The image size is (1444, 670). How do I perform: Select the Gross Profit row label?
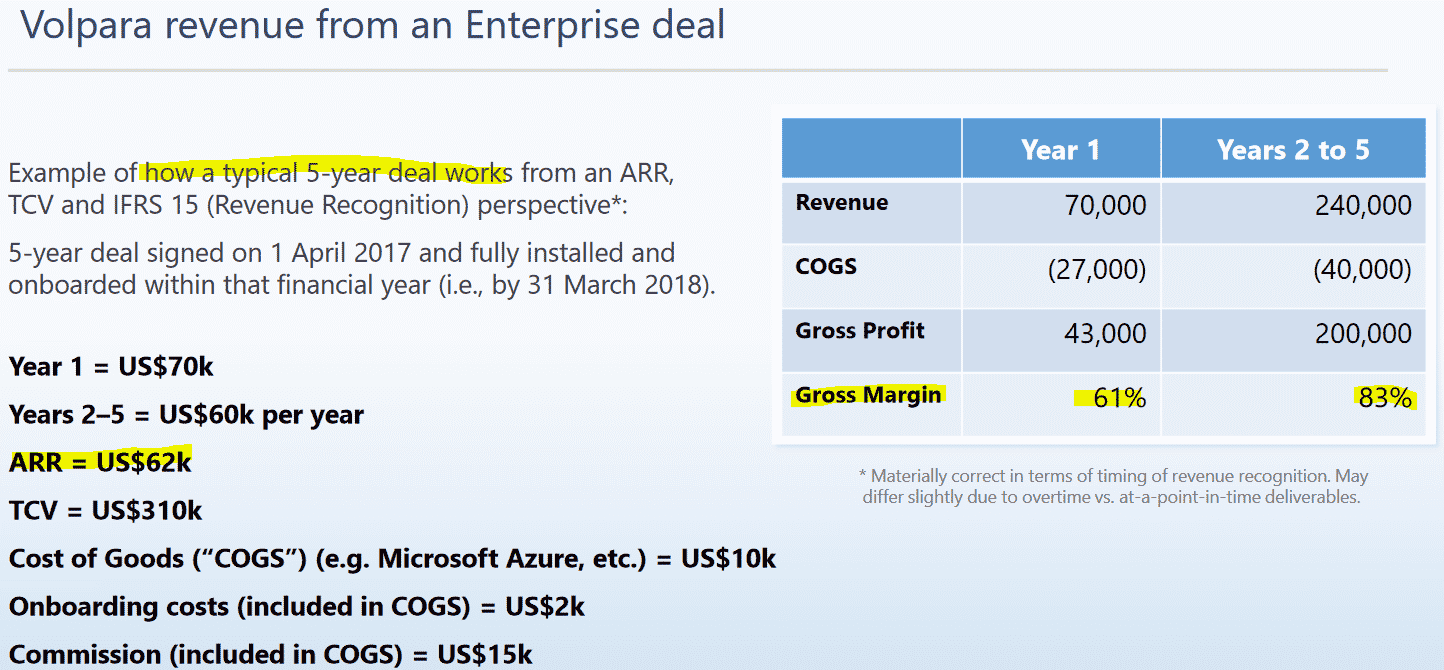pos(860,331)
